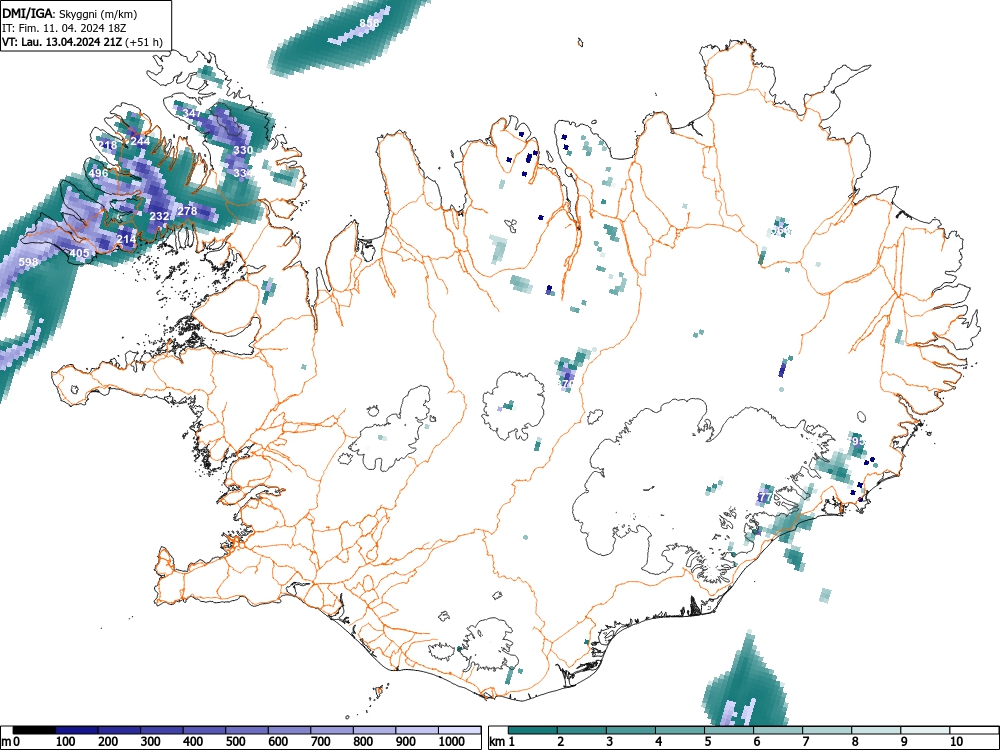Screen dimensions: 1000x750
Task: Select the '347' visibility value
Action: click(x=191, y=113)
